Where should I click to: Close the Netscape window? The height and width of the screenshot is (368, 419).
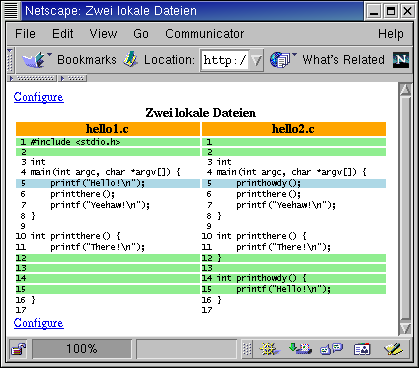click(x=407, y=11)
